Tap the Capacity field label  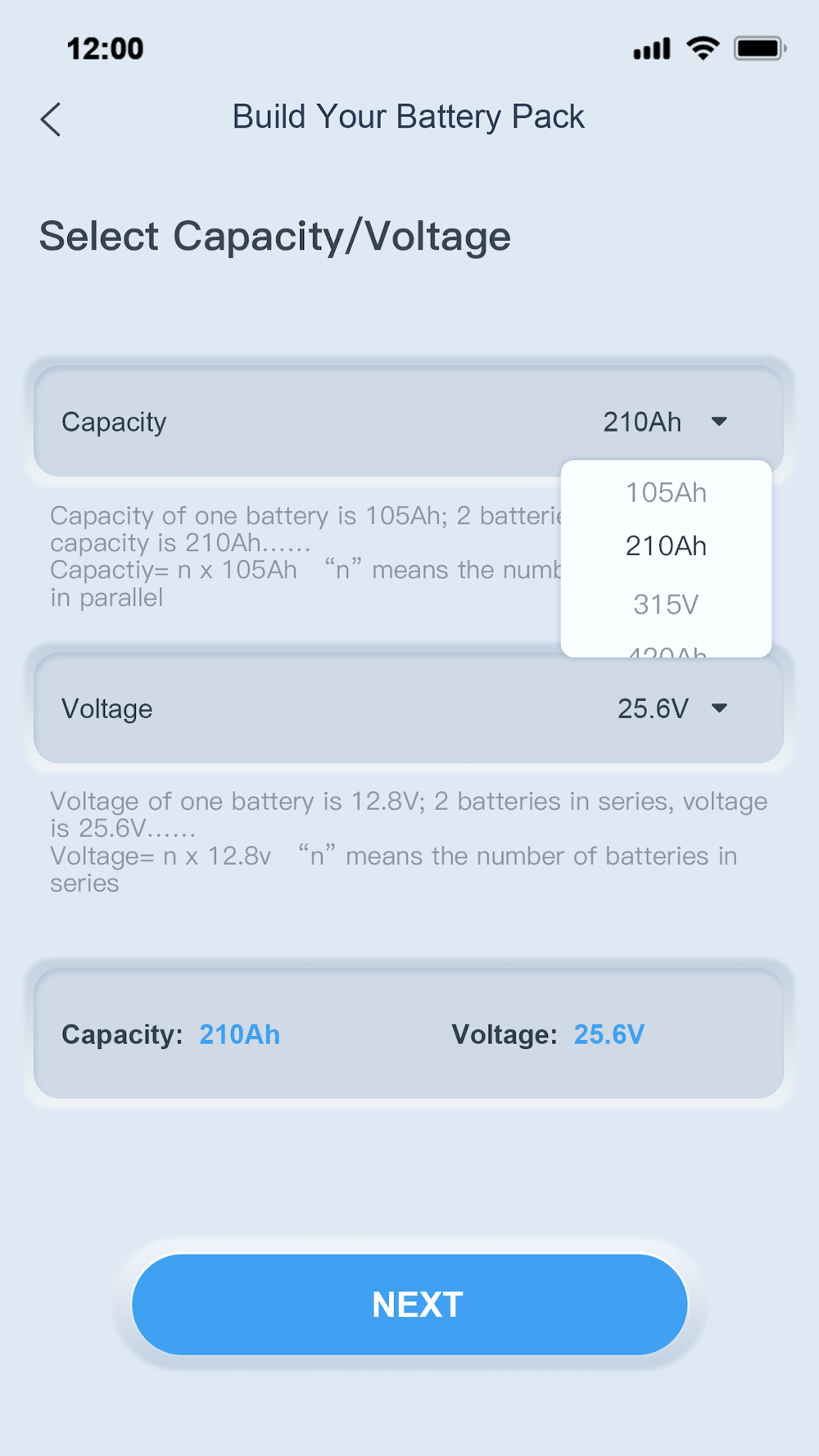coord(114,422)
